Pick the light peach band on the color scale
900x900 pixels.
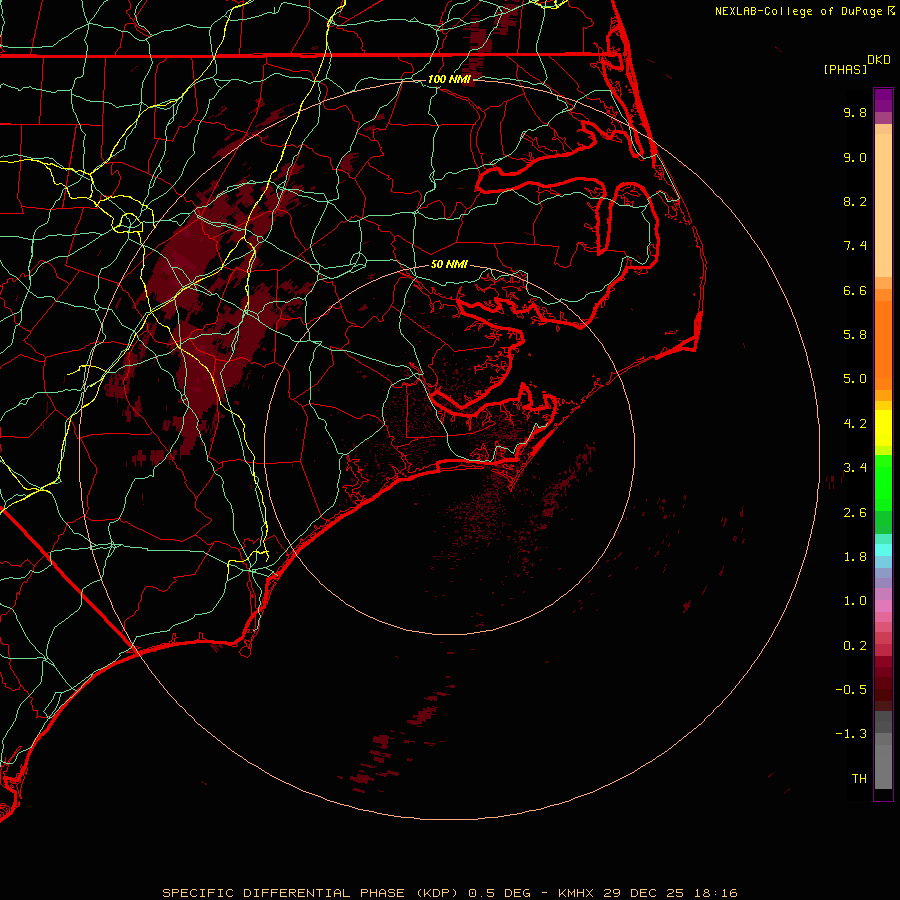(x=883, y=205)
